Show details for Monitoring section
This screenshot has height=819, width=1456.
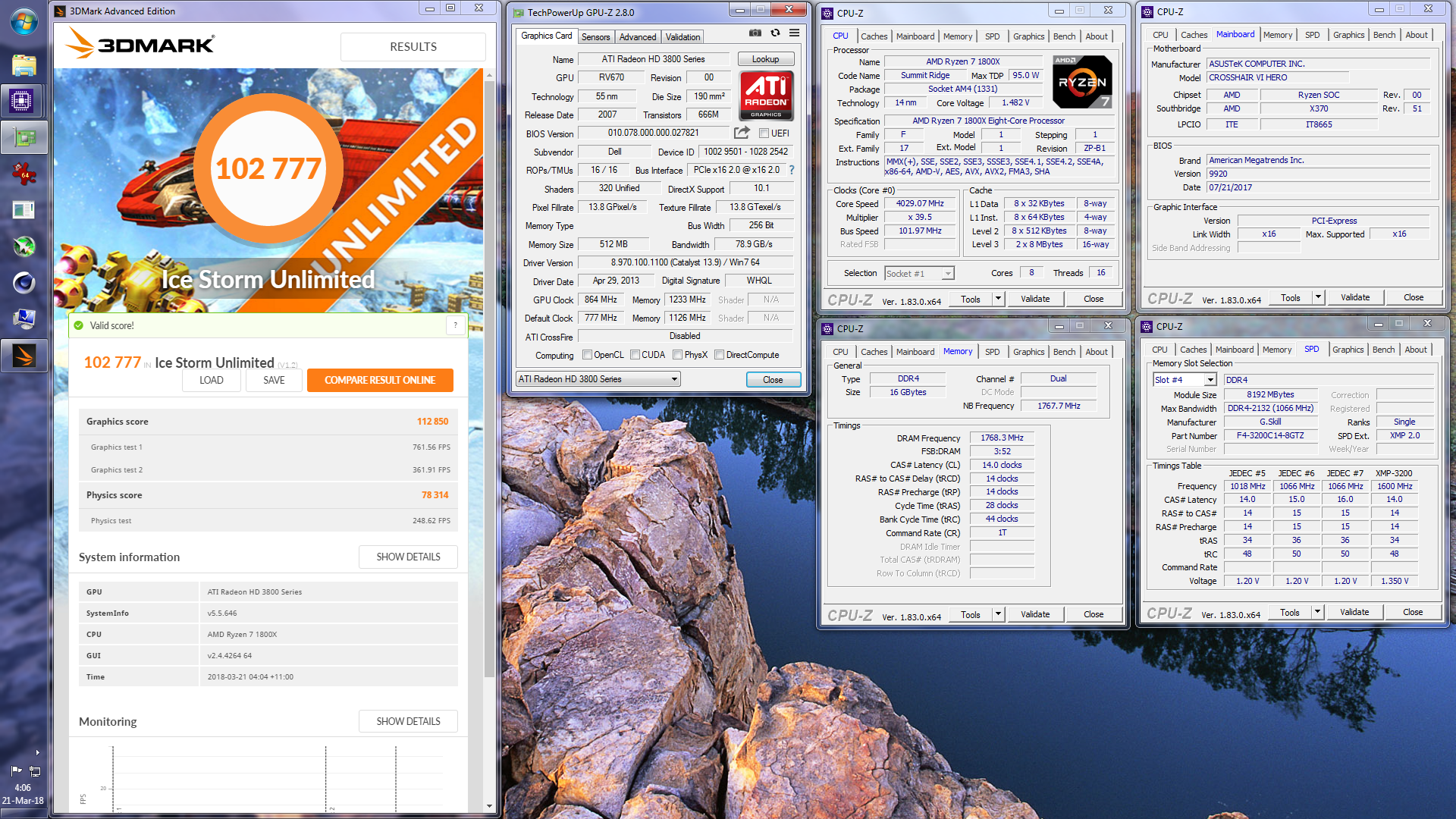point(408,721)
